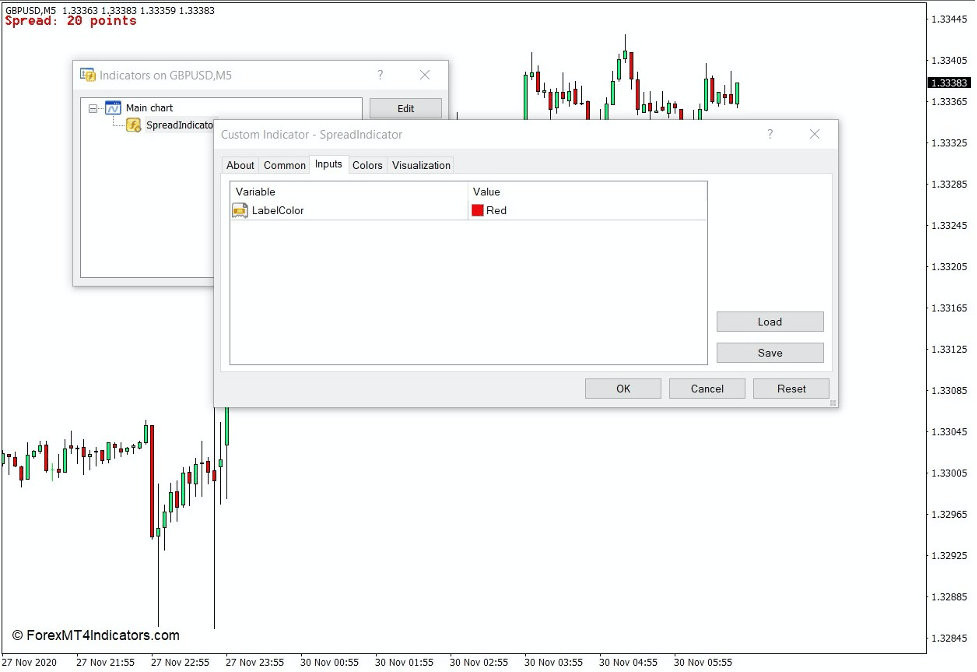Reset the indicator inputs

coord(790,388)
